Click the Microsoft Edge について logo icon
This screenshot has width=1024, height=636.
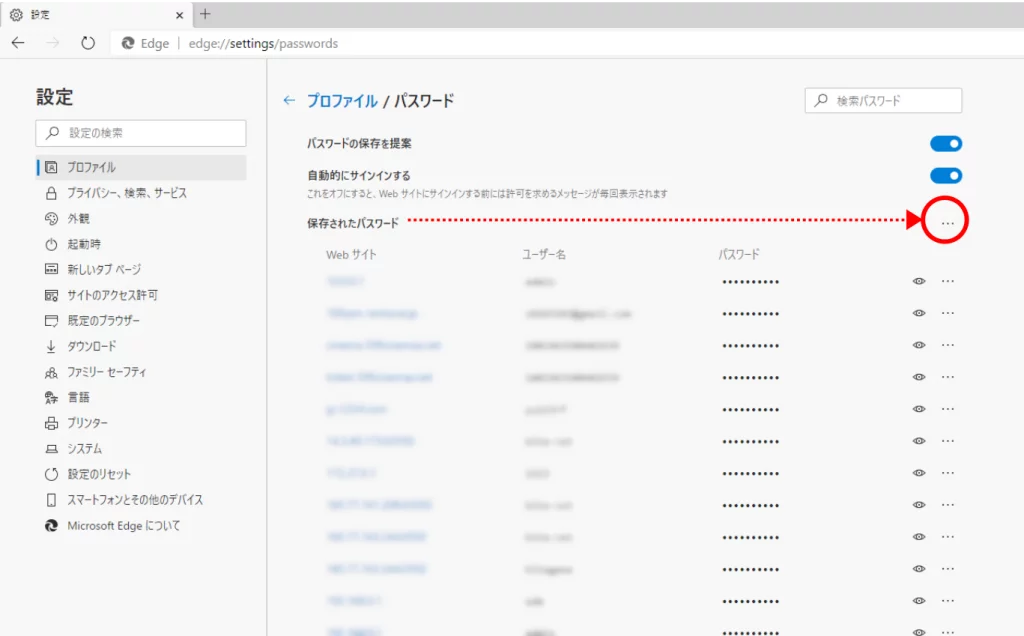pos(52,525)
